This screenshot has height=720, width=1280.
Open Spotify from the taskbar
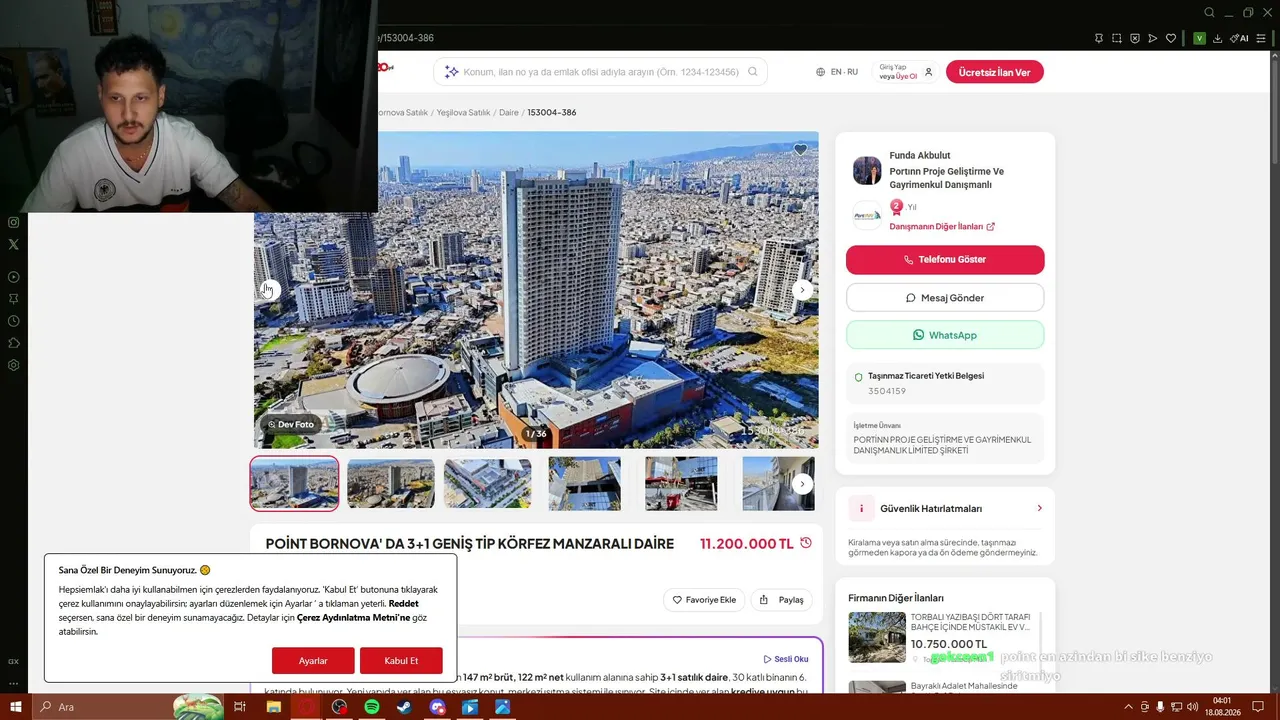(372, 707)
